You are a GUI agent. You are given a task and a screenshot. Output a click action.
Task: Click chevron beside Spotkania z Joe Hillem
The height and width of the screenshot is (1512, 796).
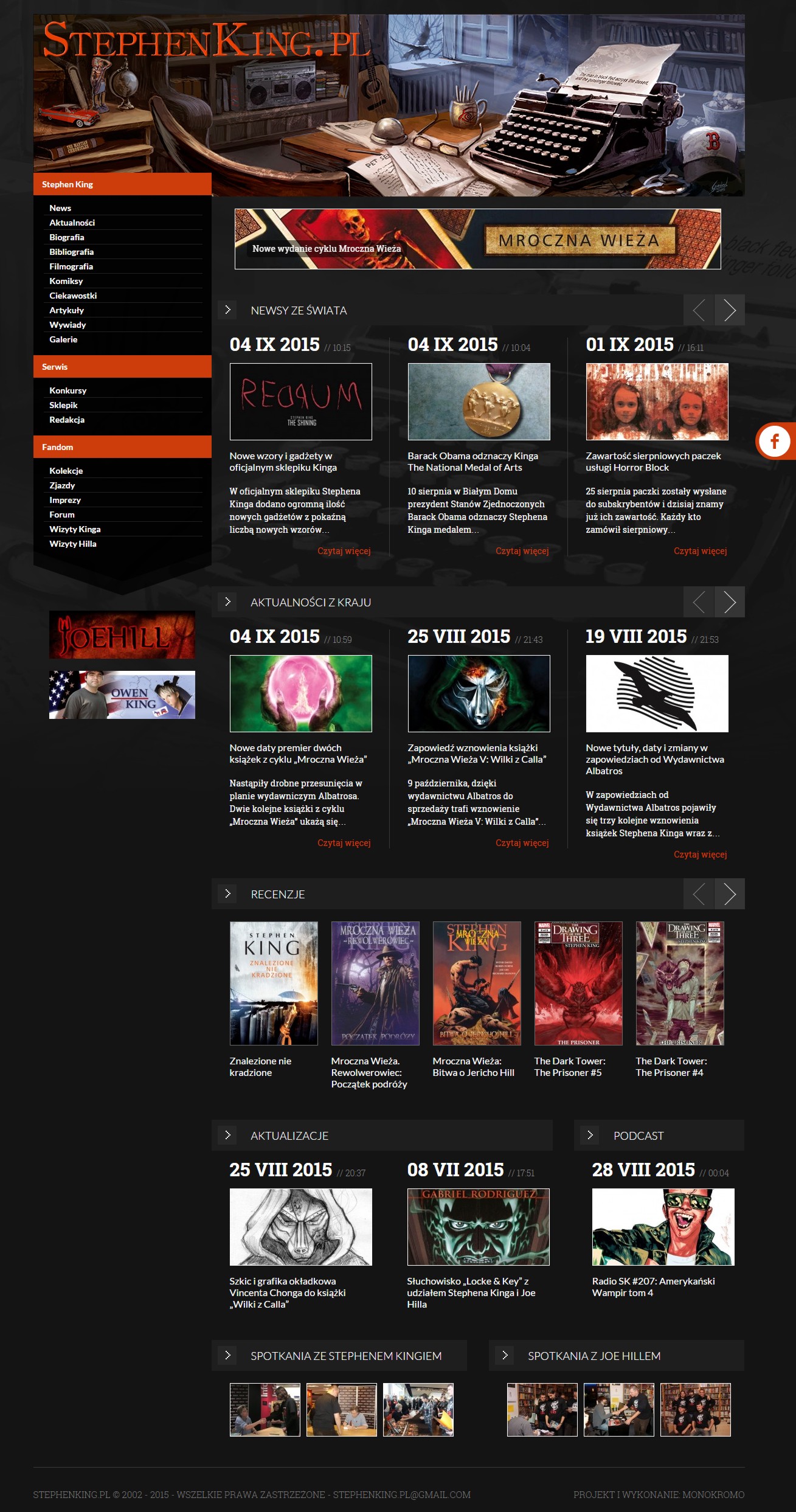pyautogui.click(x=504, y=1355)
